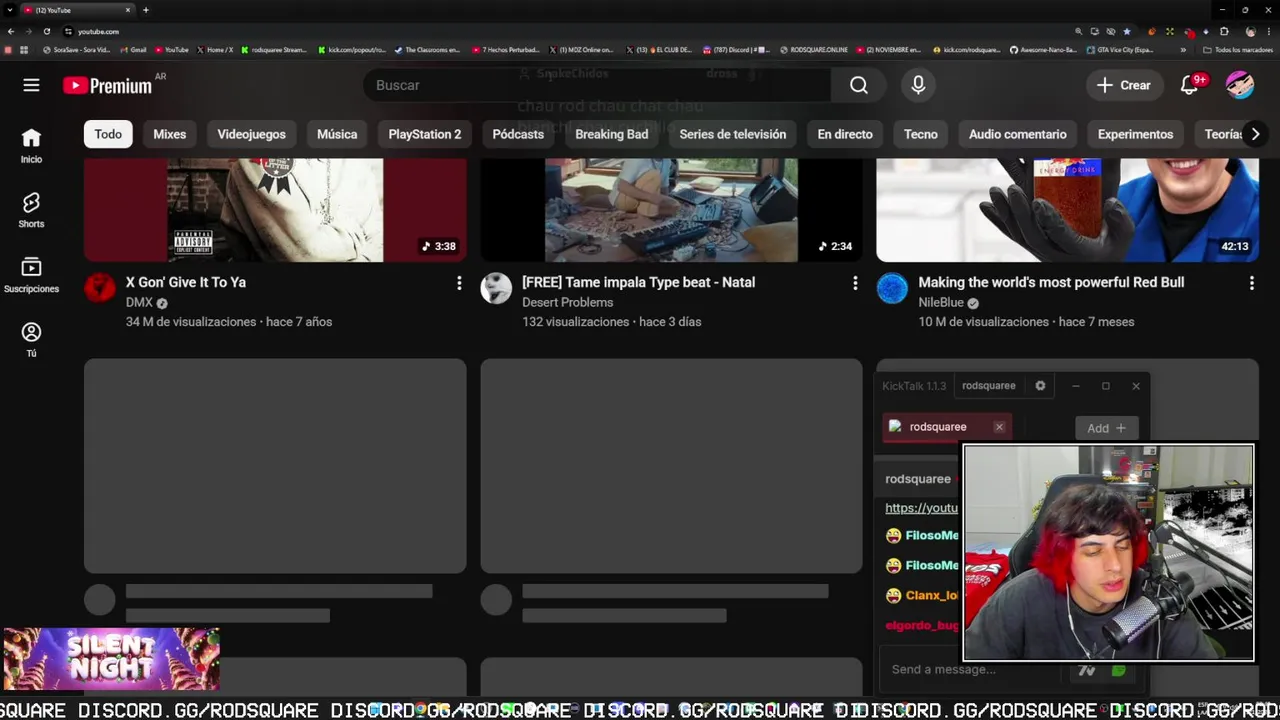Close the rodsquaree chat tab in KickTalk
The image size is (1280, 720).
(x=999, y=427)
